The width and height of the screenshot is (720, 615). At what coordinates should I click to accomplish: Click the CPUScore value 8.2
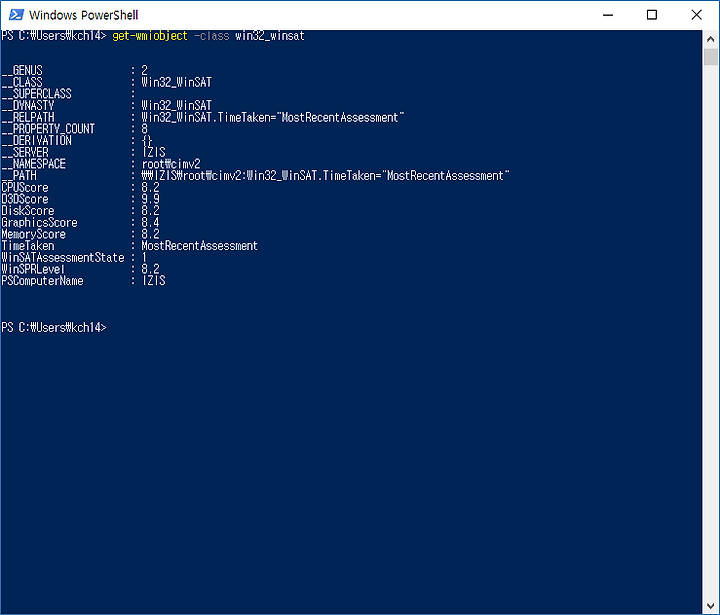pyautogui.click(x=151, y=187)
